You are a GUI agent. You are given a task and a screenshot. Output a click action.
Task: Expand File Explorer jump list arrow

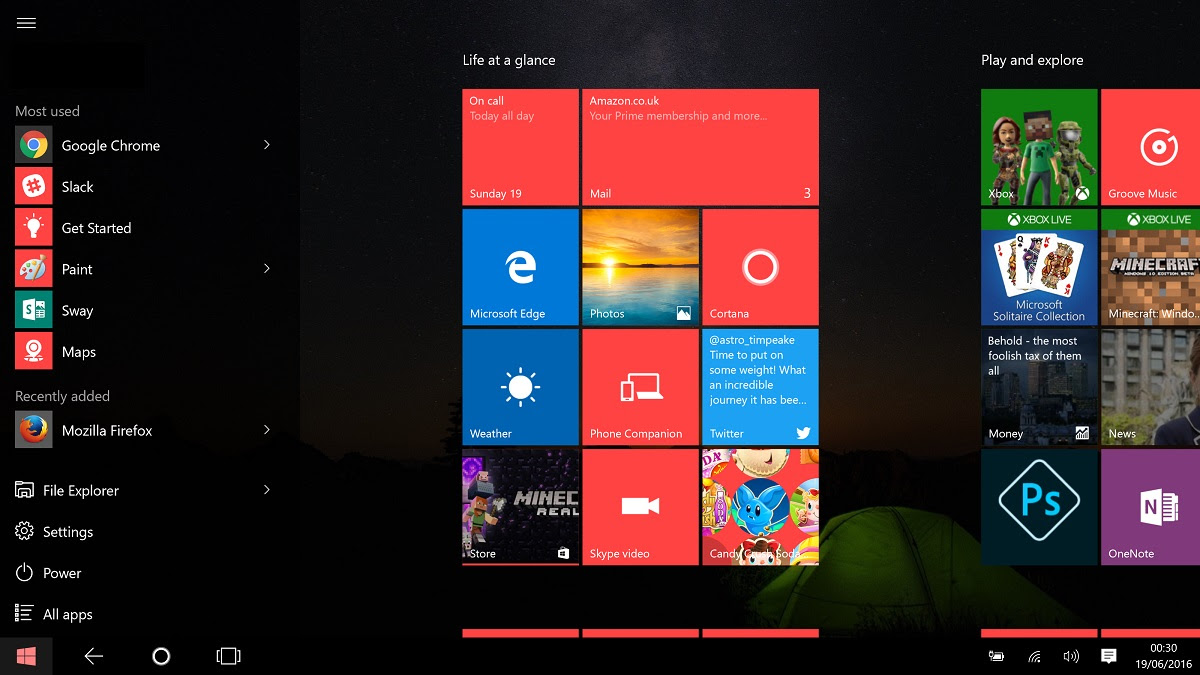(267, 490)
